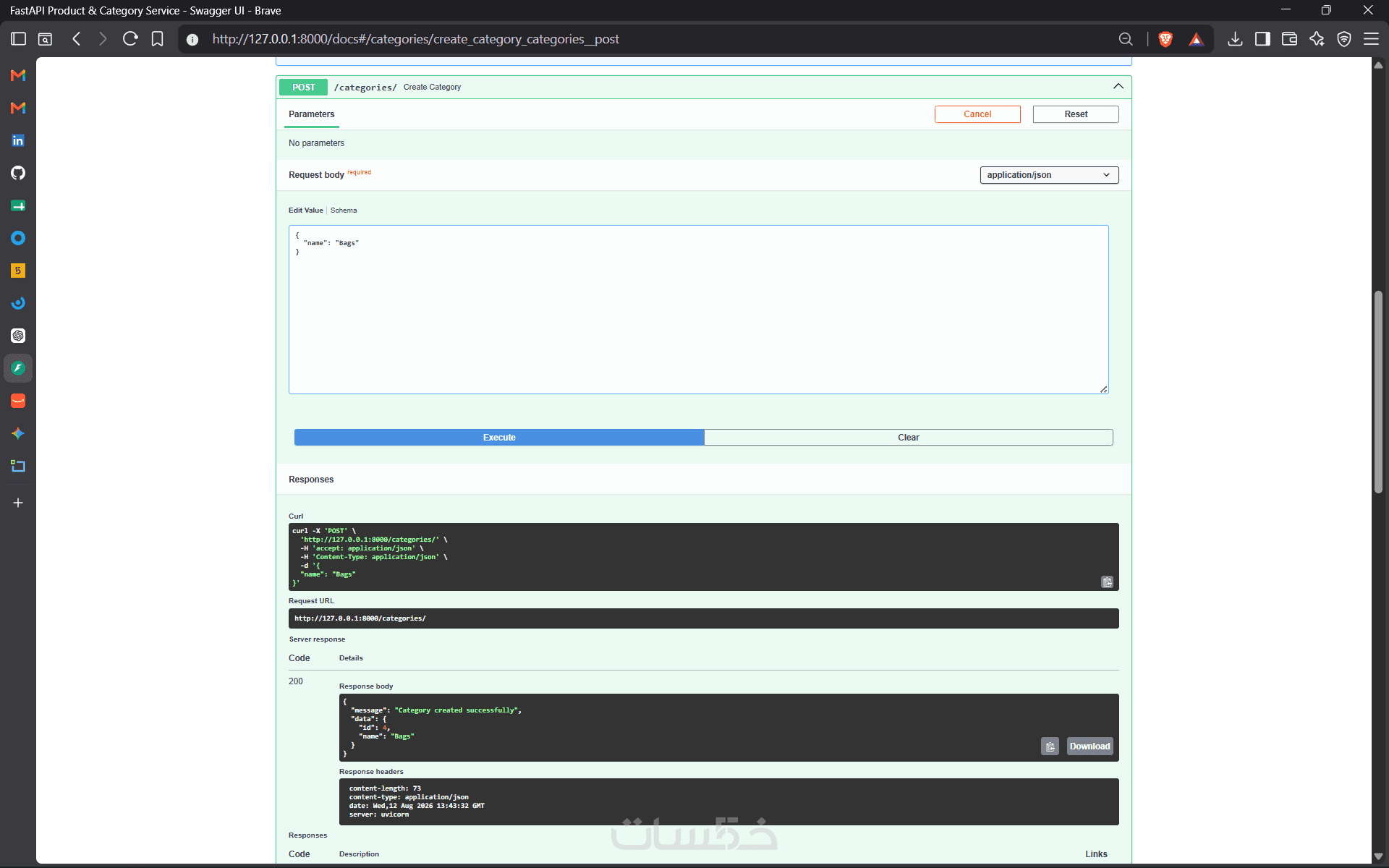Click the 'Server response' label
1389x868 pixels.
tap(317, 639)
